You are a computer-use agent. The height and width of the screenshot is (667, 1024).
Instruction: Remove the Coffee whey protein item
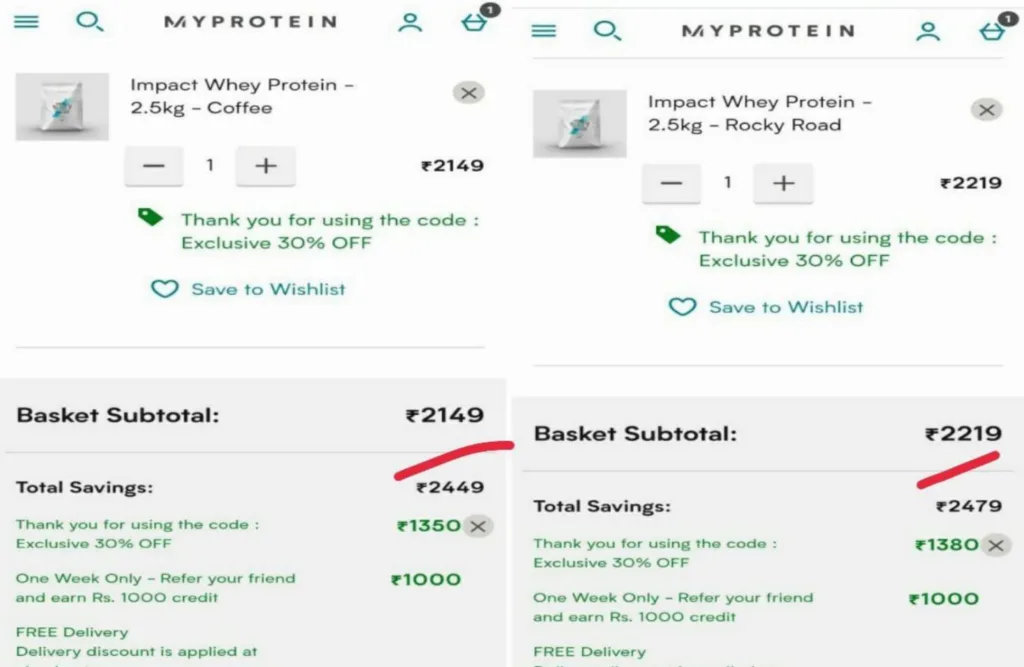point(468,92)
